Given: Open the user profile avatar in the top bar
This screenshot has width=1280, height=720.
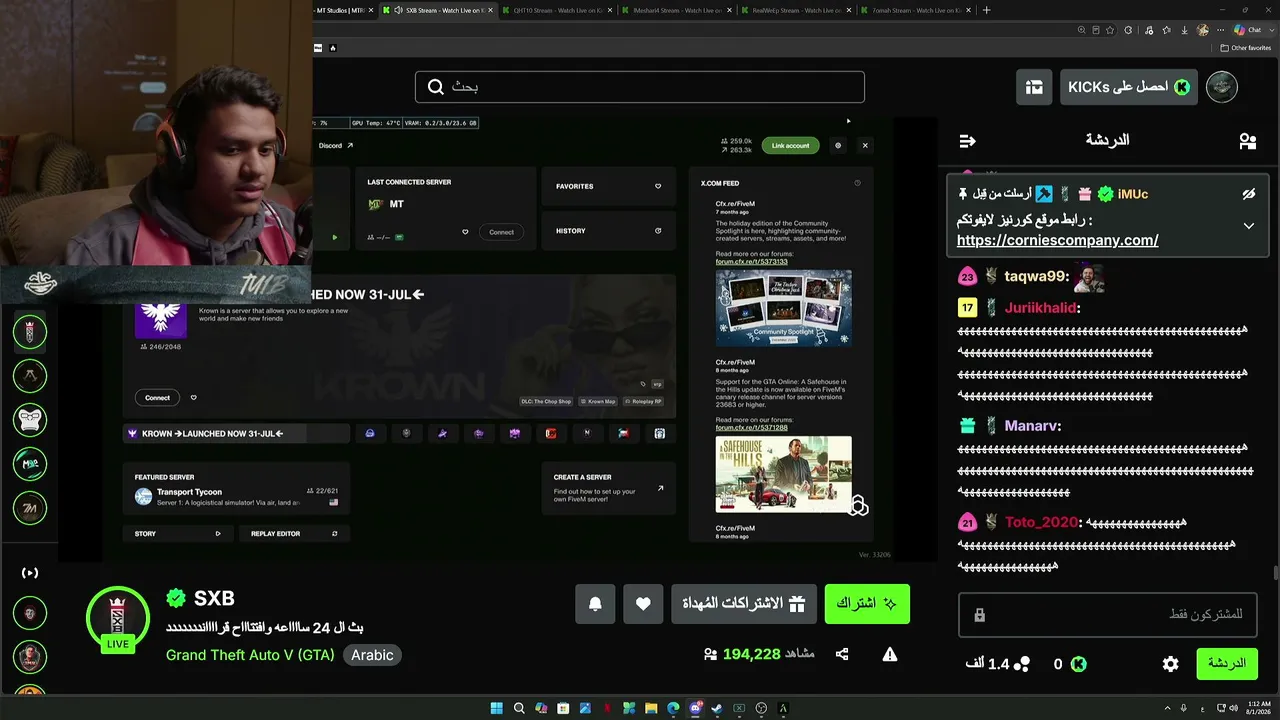Looking at the screenshot, I should point(1222,87).
